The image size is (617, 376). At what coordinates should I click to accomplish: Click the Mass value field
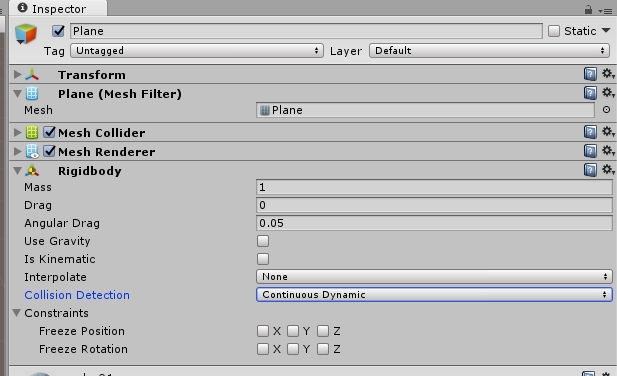point(434,187)
